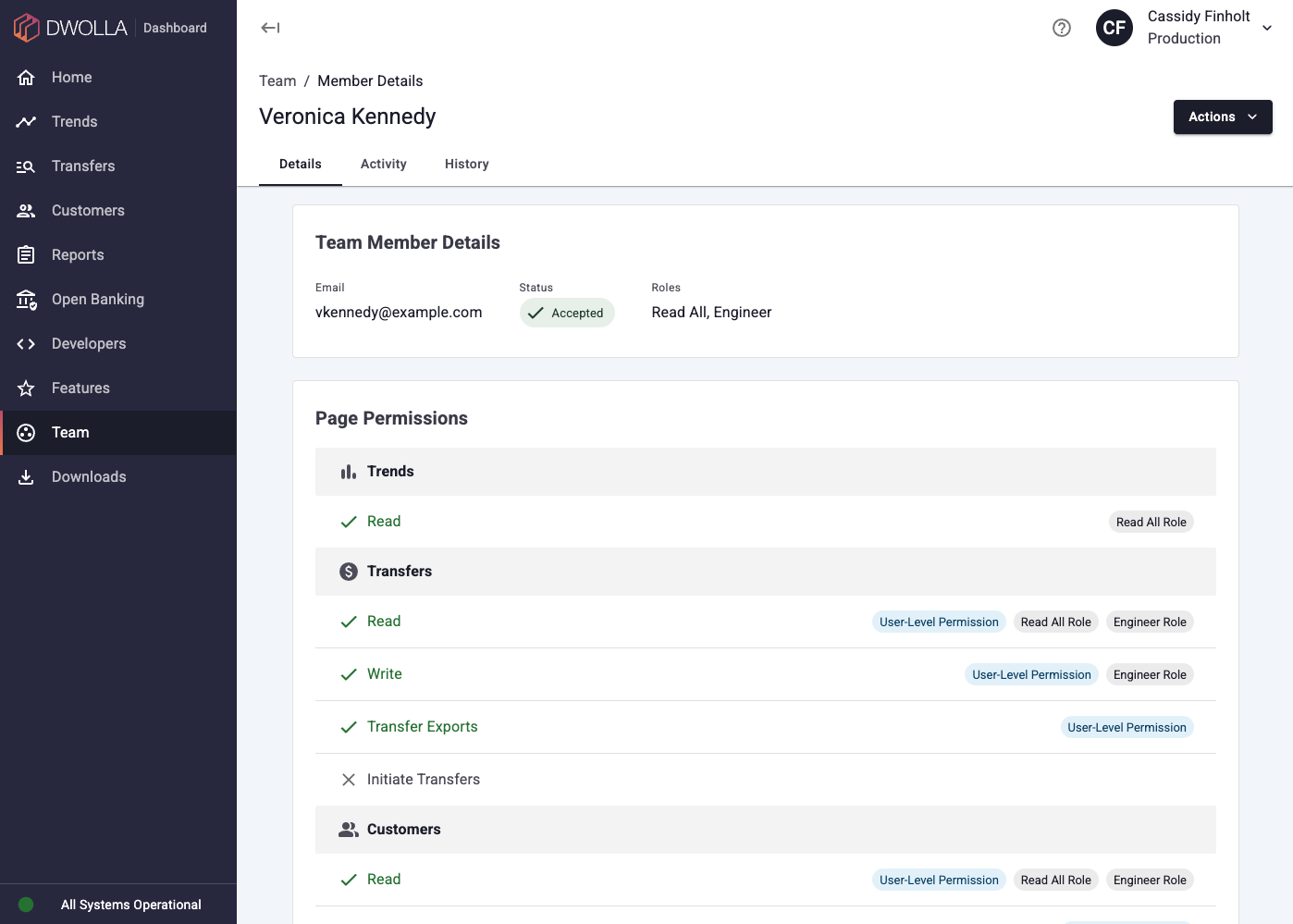Click the checkmark beside Transfer Exports
1293x924 pixels.
pos(349,727)
